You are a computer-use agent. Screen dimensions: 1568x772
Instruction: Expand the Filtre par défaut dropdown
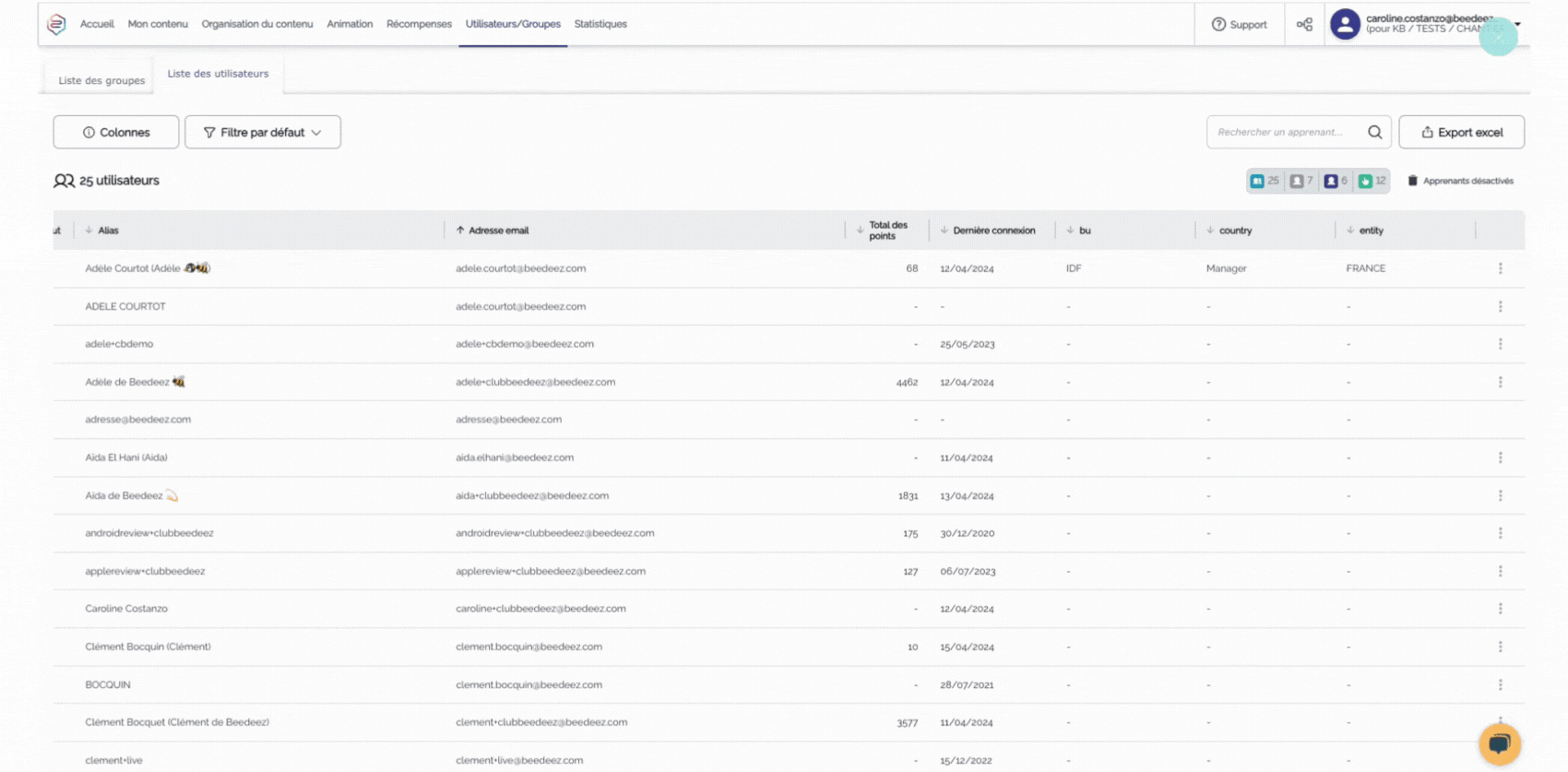[x=263, y=132]
